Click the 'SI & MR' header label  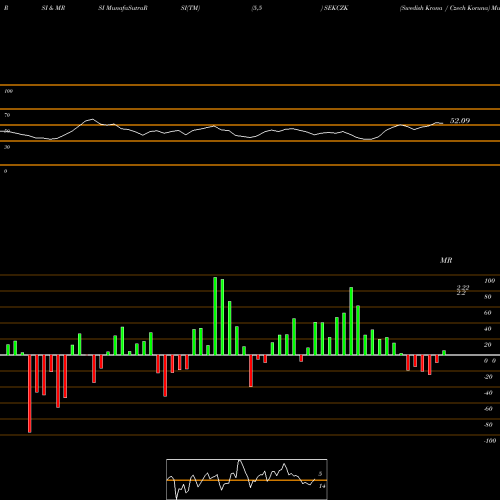click(53, 8)
